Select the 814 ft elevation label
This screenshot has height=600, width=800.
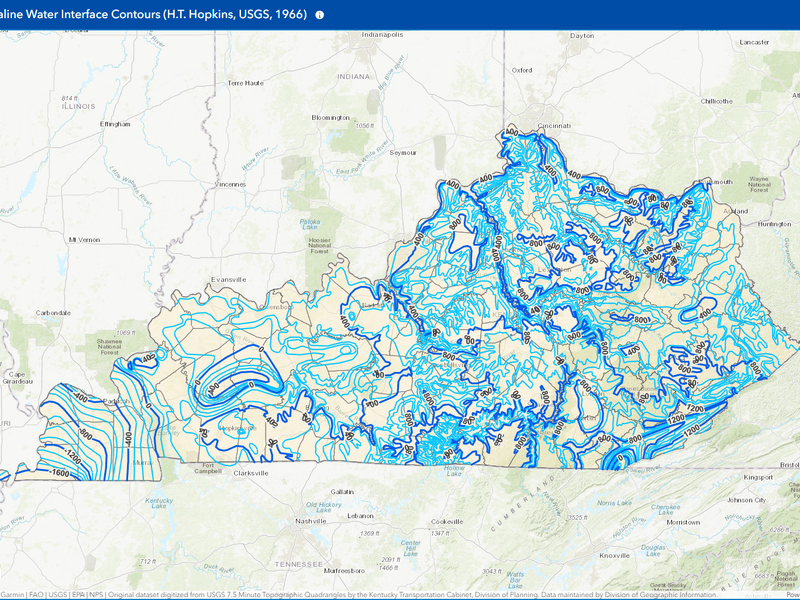pyautogui.click(x=69, y=98)
